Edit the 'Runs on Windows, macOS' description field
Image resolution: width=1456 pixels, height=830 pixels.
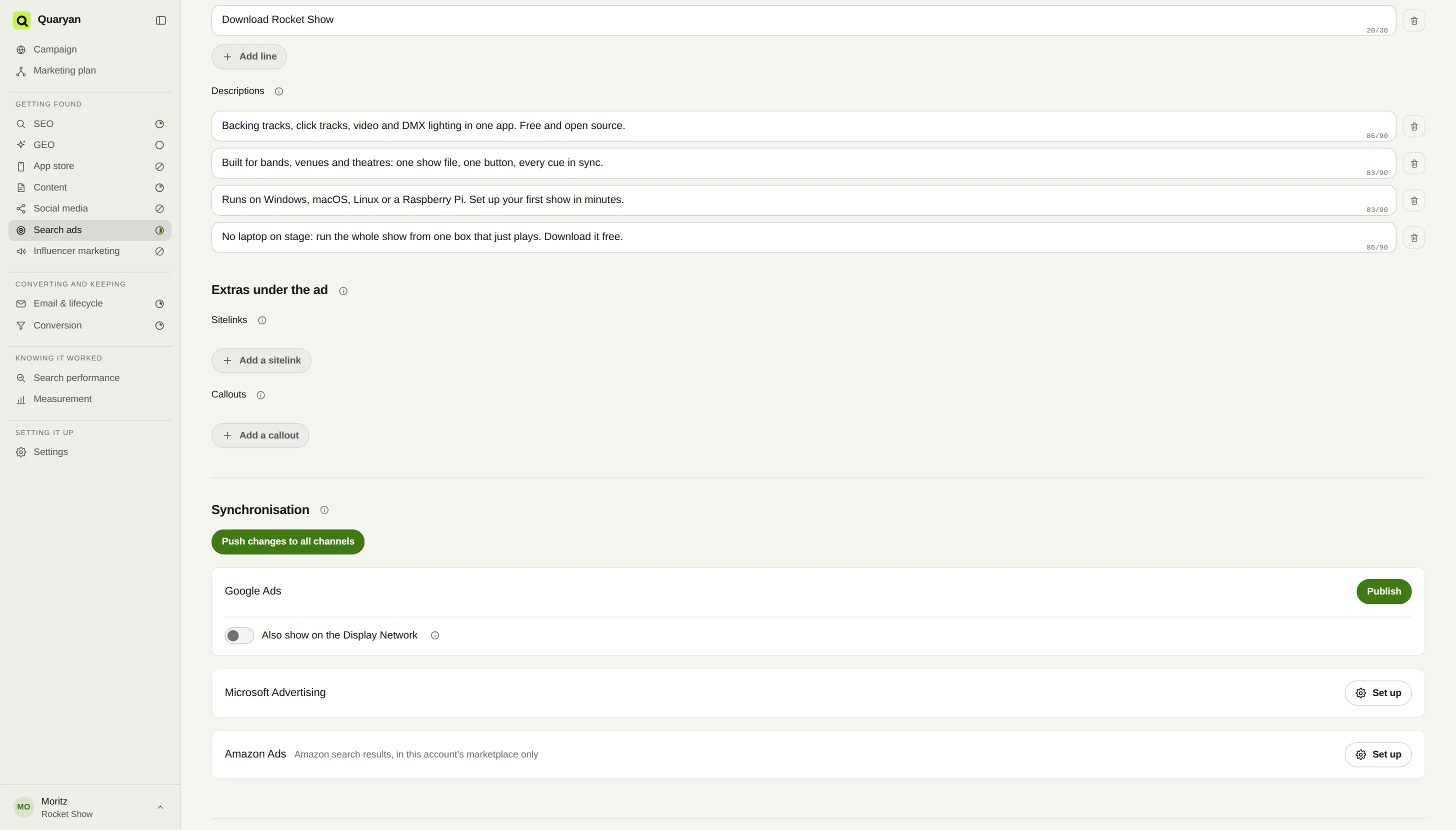pos(803,200)
